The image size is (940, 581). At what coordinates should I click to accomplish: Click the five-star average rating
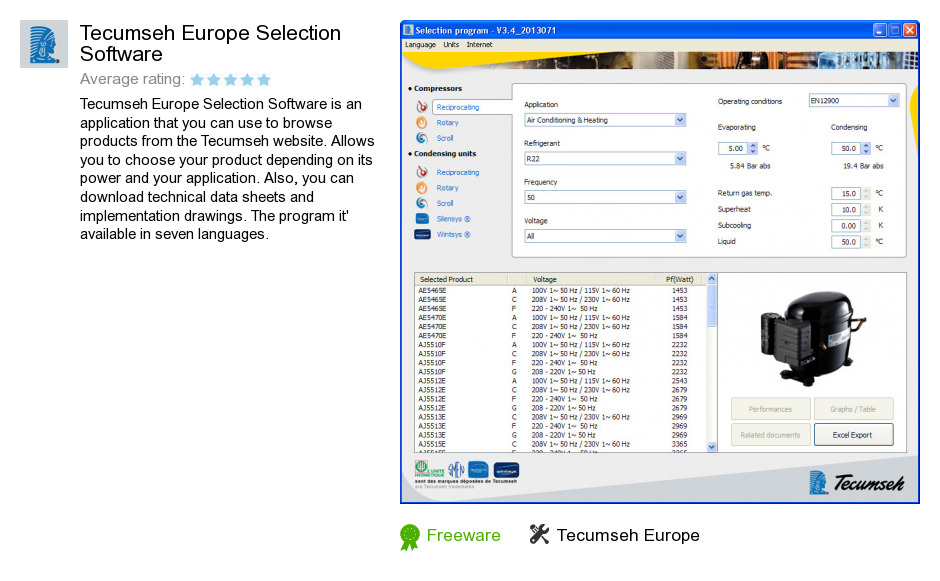click(230, 79)
